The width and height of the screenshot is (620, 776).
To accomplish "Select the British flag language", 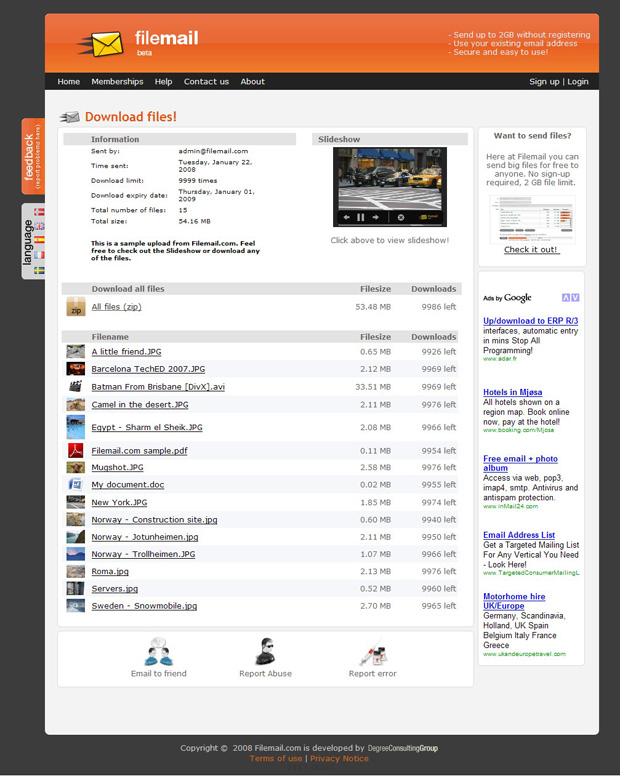I will tap(39, 226).
